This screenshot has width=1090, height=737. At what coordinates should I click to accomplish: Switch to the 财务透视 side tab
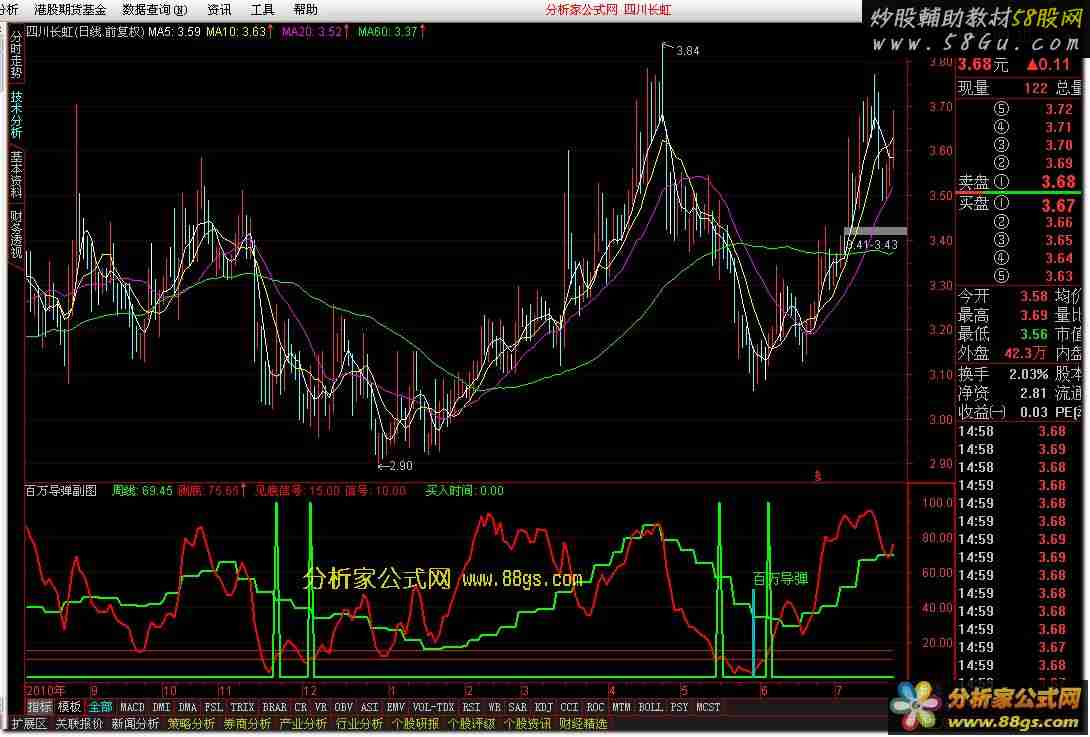16,234
